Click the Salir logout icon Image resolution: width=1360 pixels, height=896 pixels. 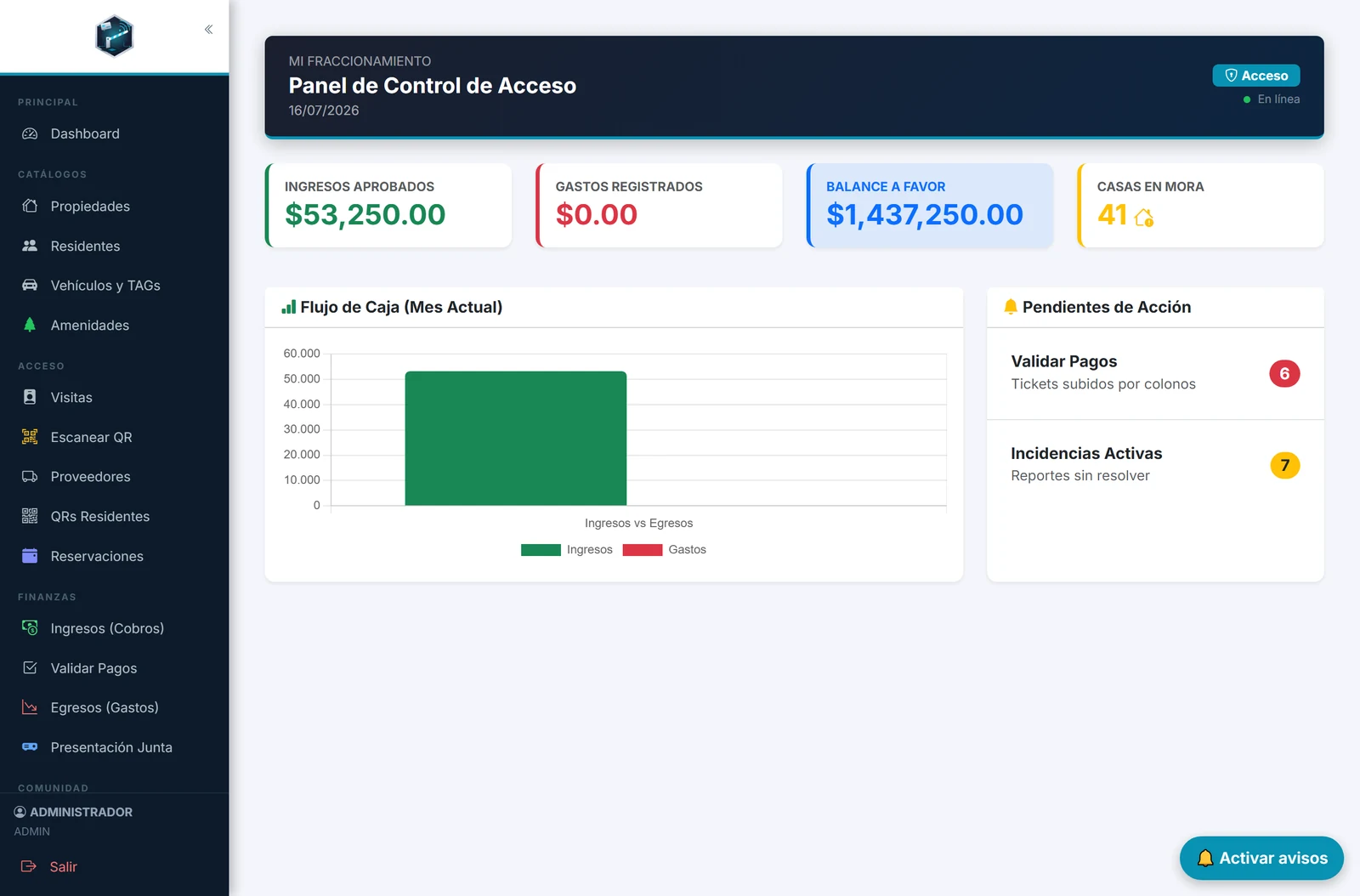pos(29,866)
